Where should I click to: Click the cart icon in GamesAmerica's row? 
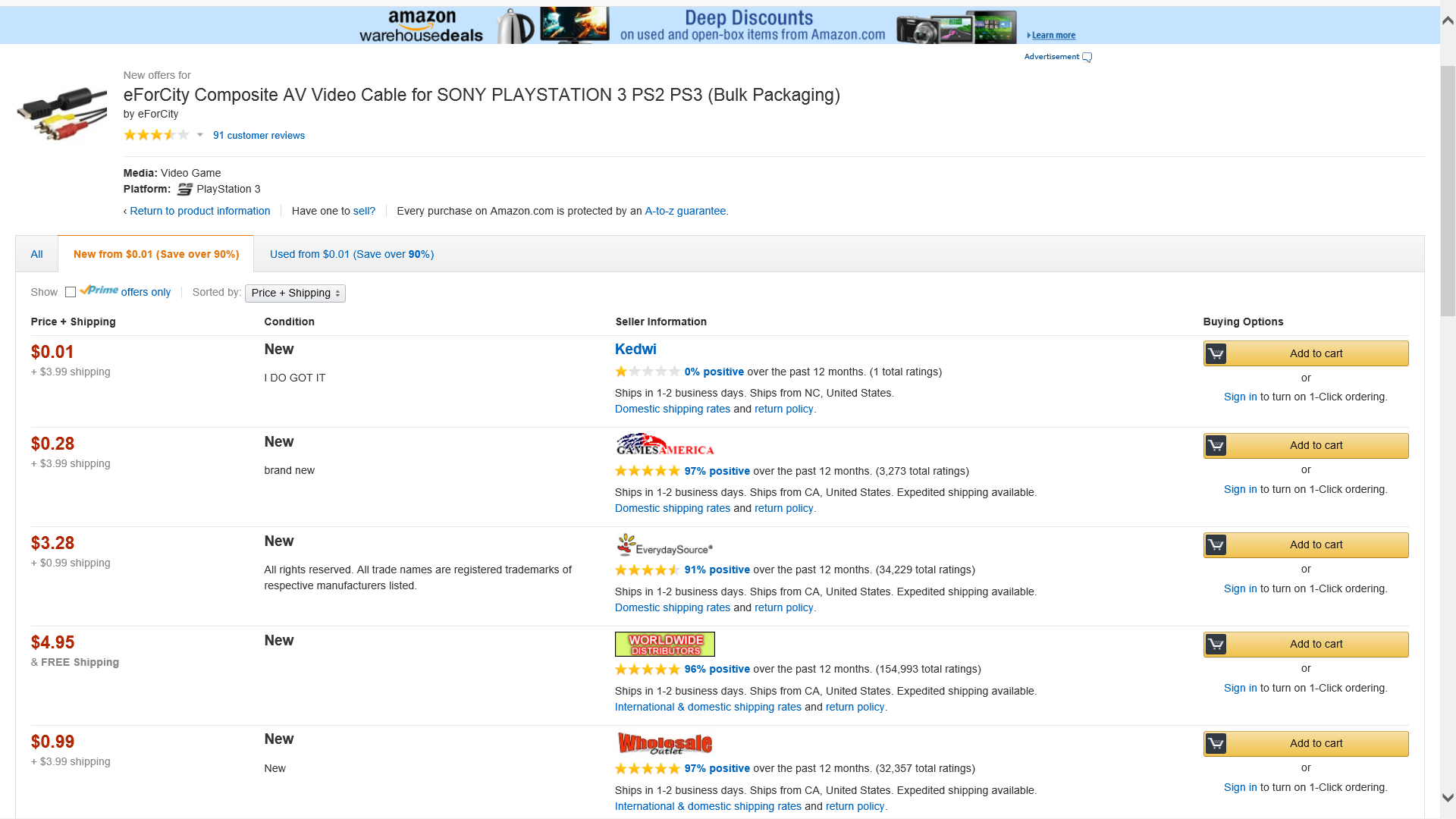[1216, 445]
